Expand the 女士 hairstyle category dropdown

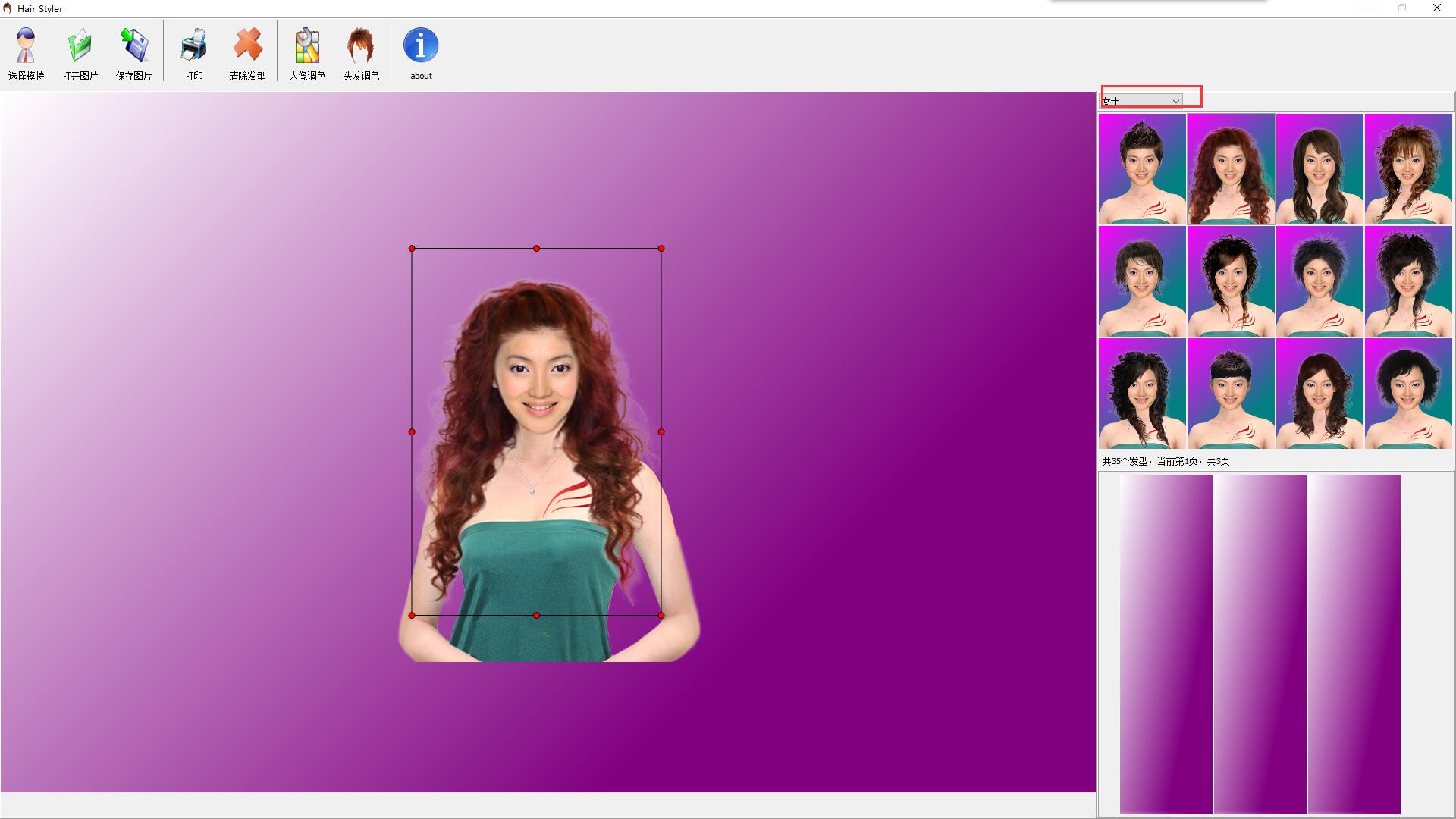click(x=1175, y=101)
